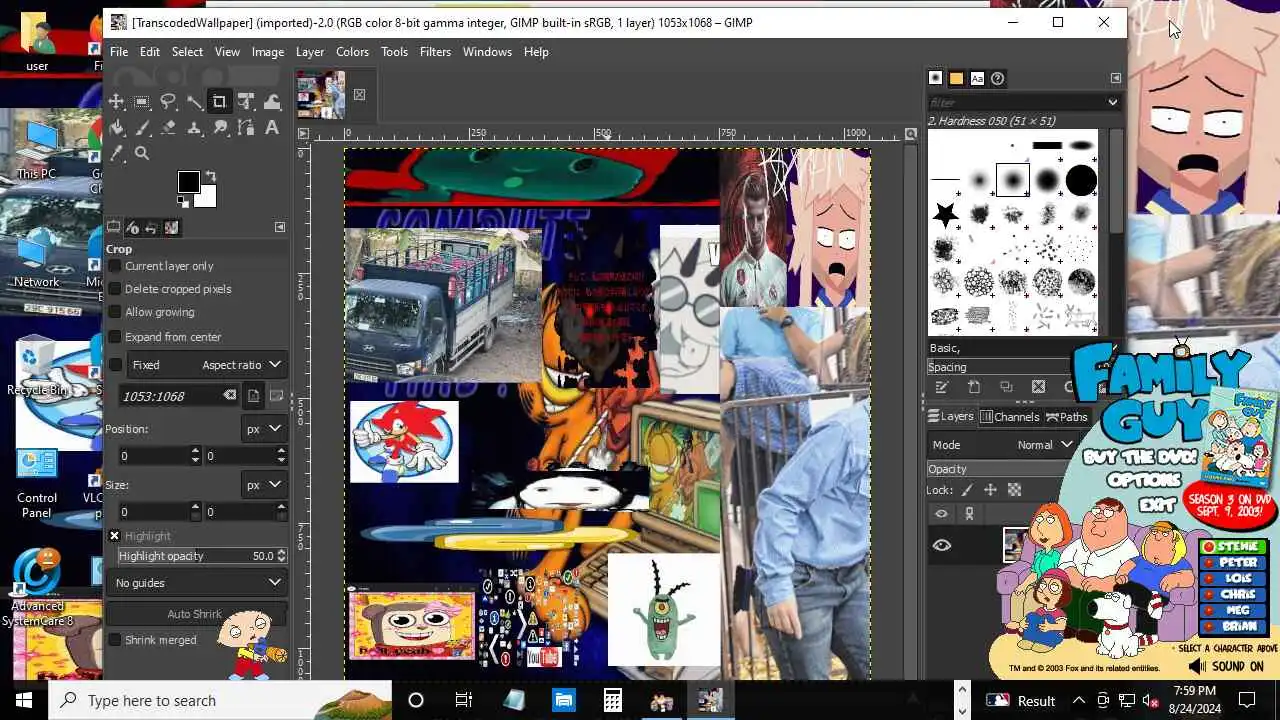Viewport: 1280px width, 720px height.
Task: Select the Eraser tool
Action: [x=168, y=128]
